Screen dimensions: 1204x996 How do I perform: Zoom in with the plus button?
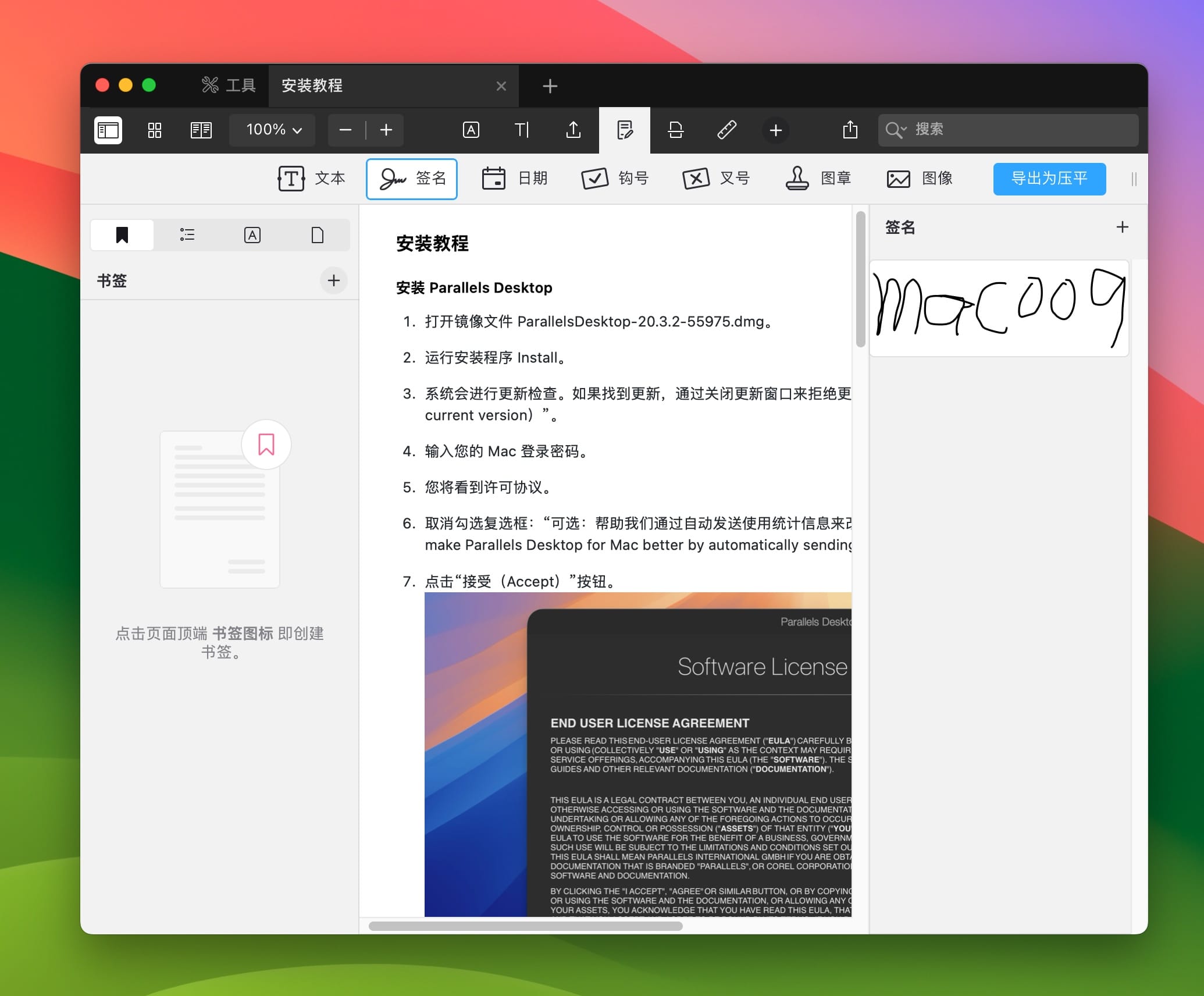[x=386, y=130]
